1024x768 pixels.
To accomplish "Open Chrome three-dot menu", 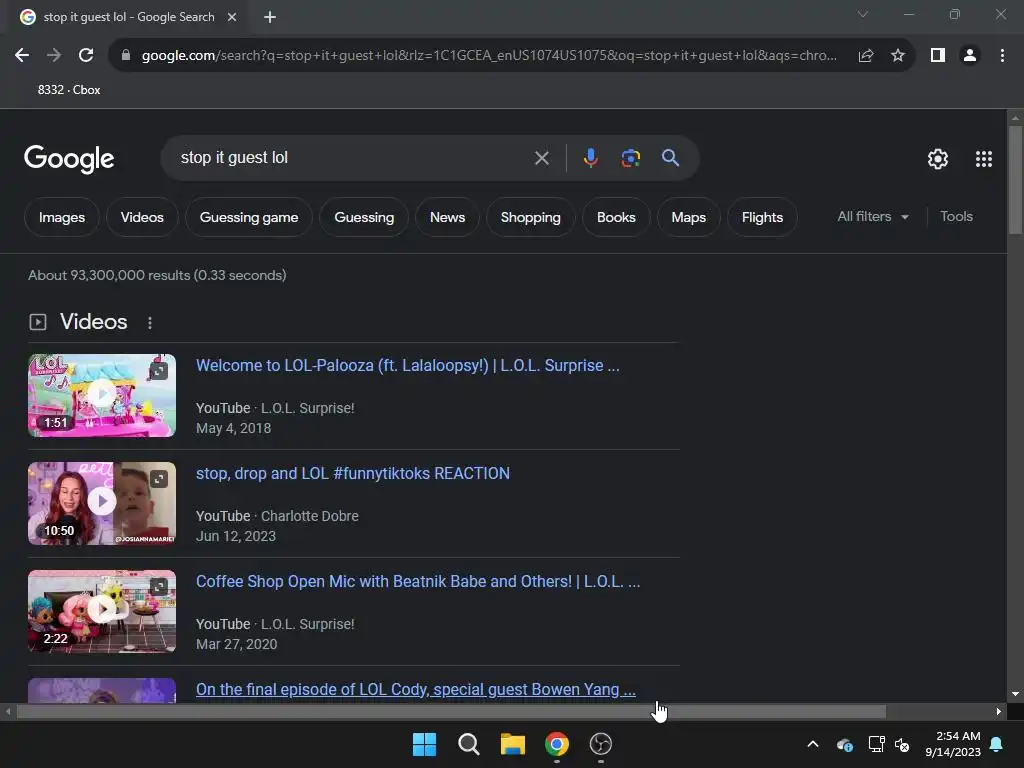I will coord(1002,56).
